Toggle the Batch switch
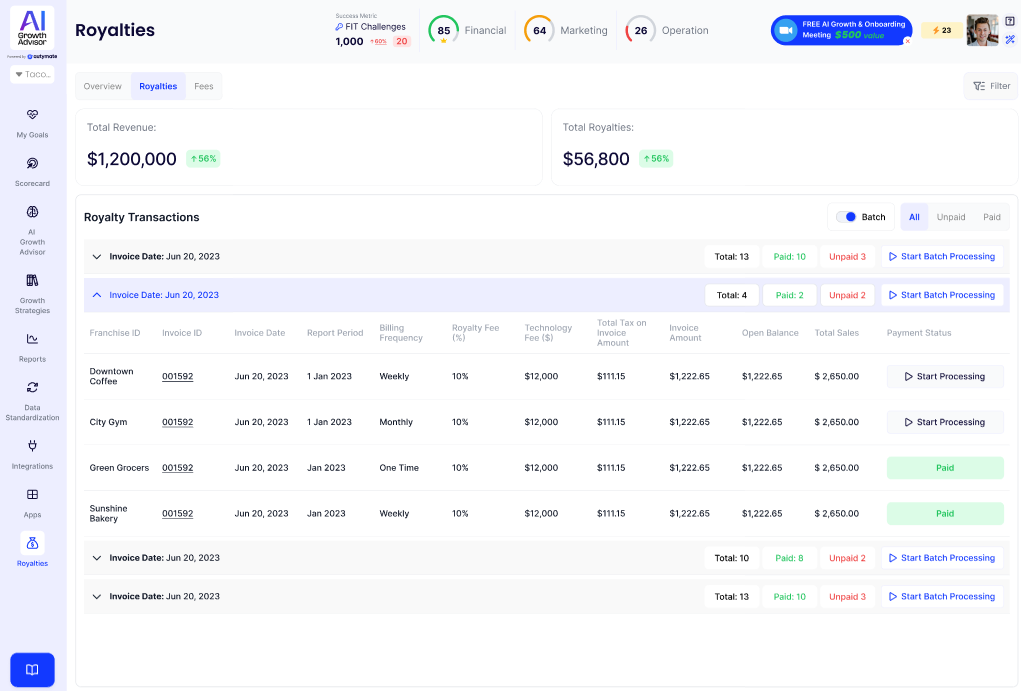1021x691 pixels. (847, 217)
